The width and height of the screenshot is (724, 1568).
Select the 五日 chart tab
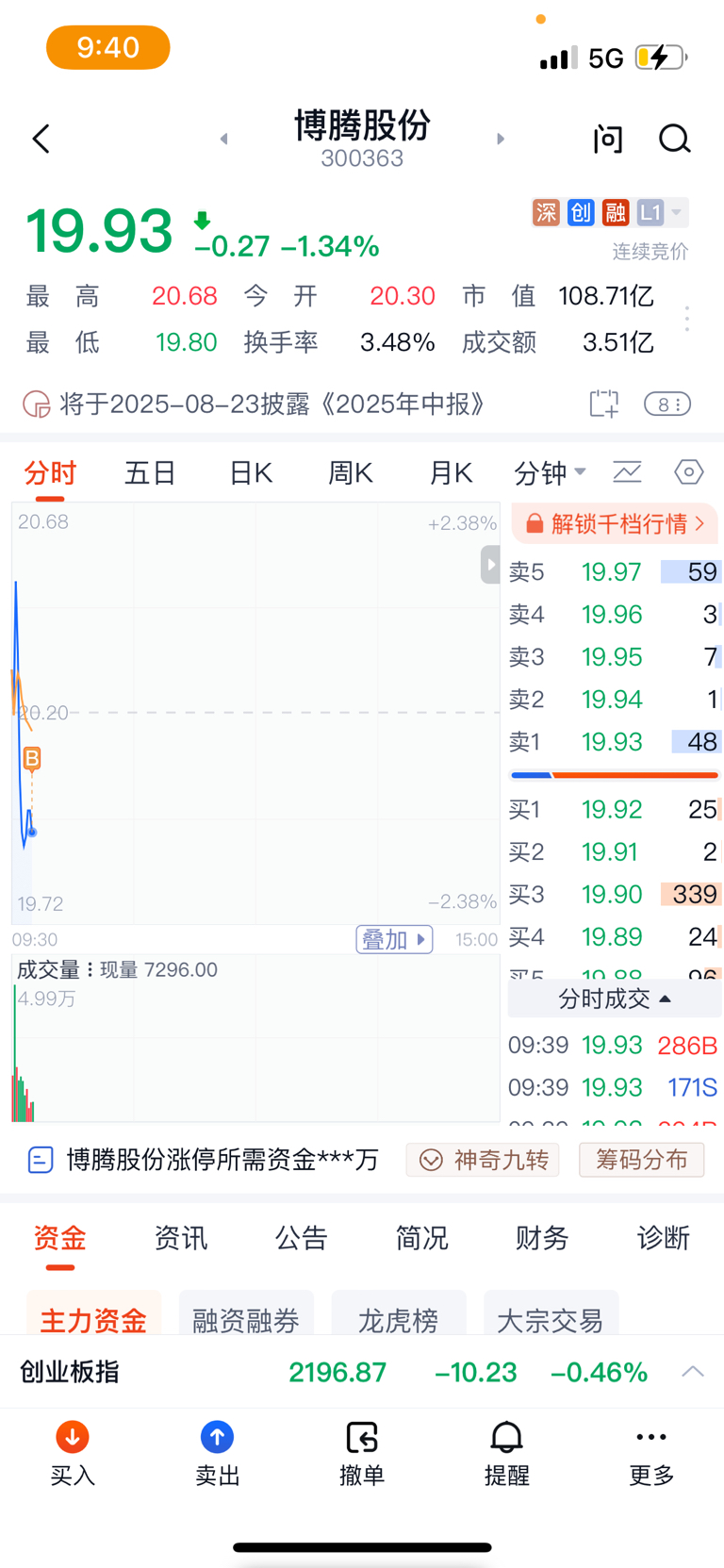[151, 472]
